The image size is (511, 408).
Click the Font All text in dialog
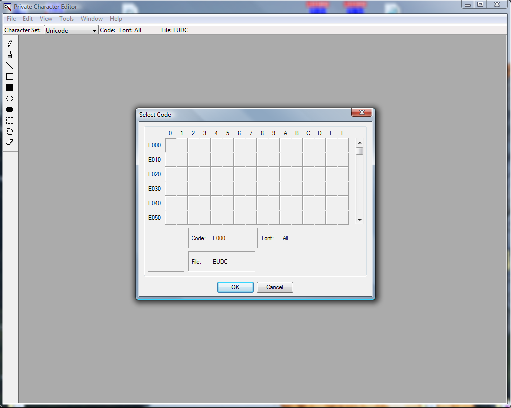tap(275, 238)
